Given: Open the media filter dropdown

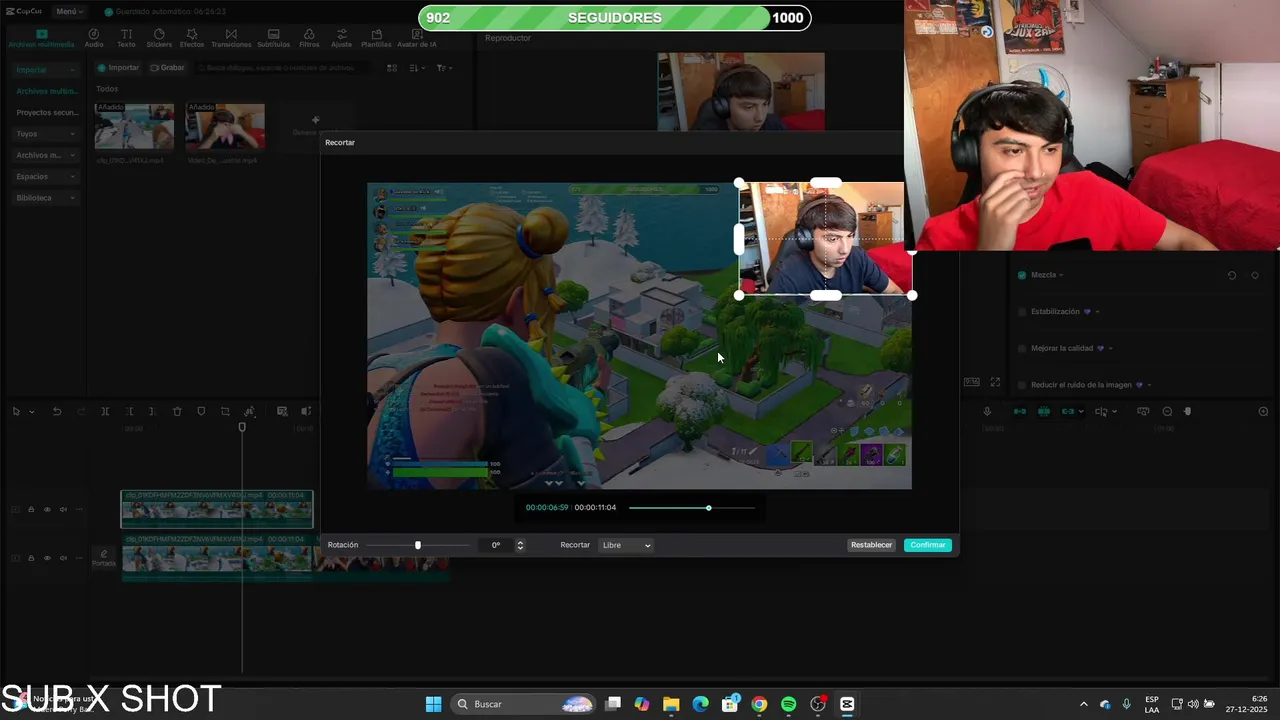Looking at the screenshot, I should pyautogui.click(x=444, y=68).
